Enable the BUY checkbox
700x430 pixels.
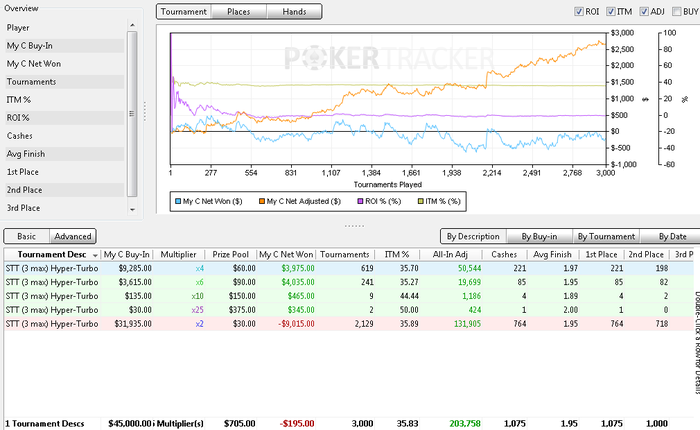[x=677, y=12]
